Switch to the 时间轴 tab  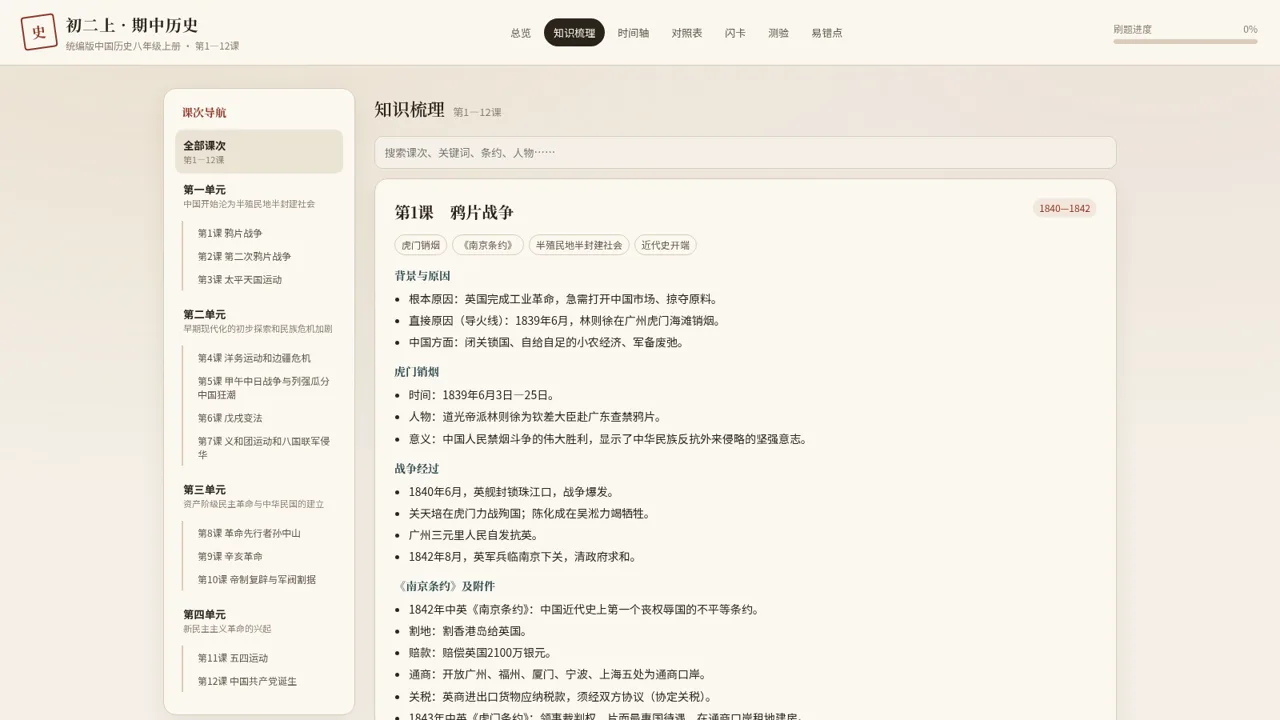coord(633,33)
